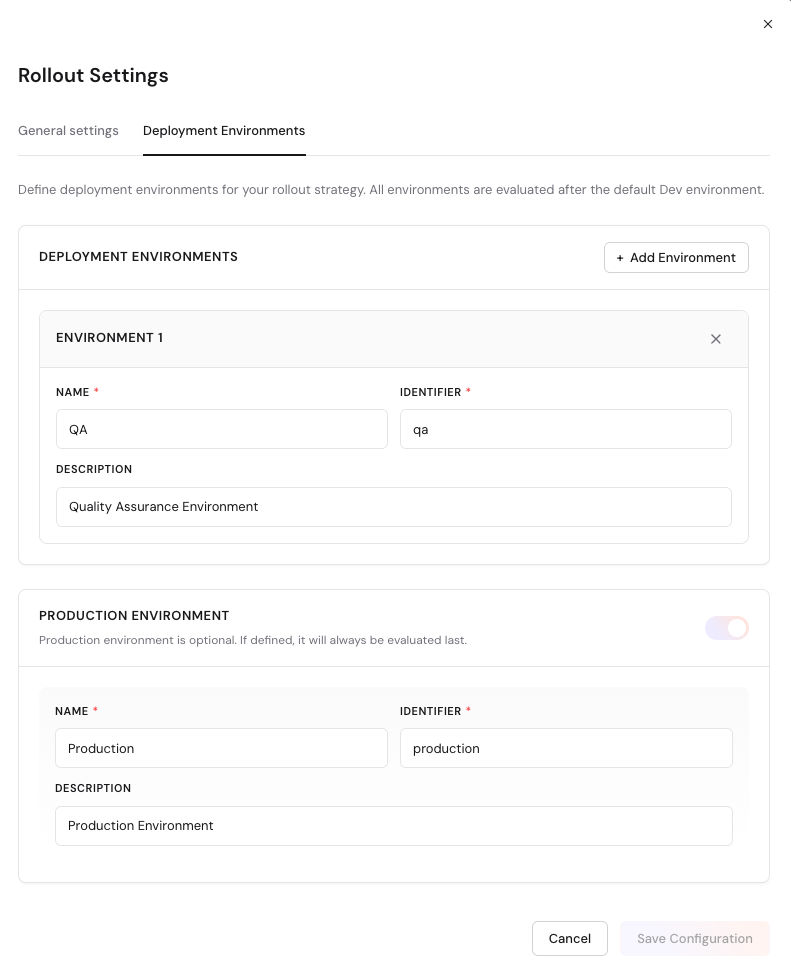Click the 'qa' identifier input field
The height and width of the screenshot is (967, 791).
tap(565, 429)
